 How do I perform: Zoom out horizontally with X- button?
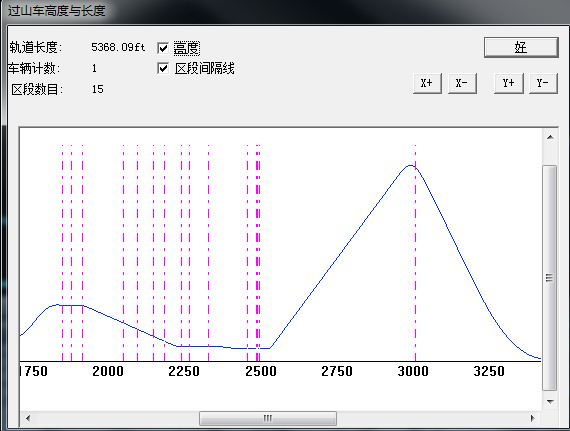tap(462, 83)
